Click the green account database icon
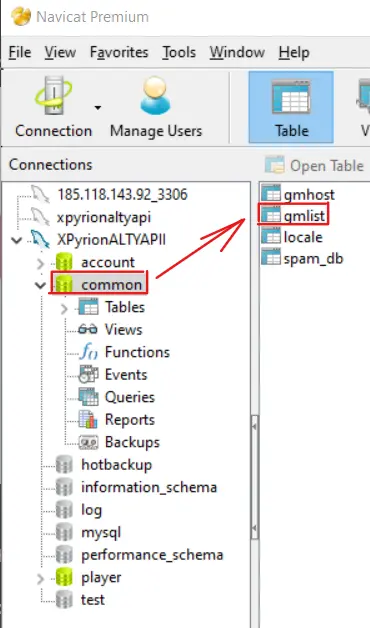 [x=64, y=262]
